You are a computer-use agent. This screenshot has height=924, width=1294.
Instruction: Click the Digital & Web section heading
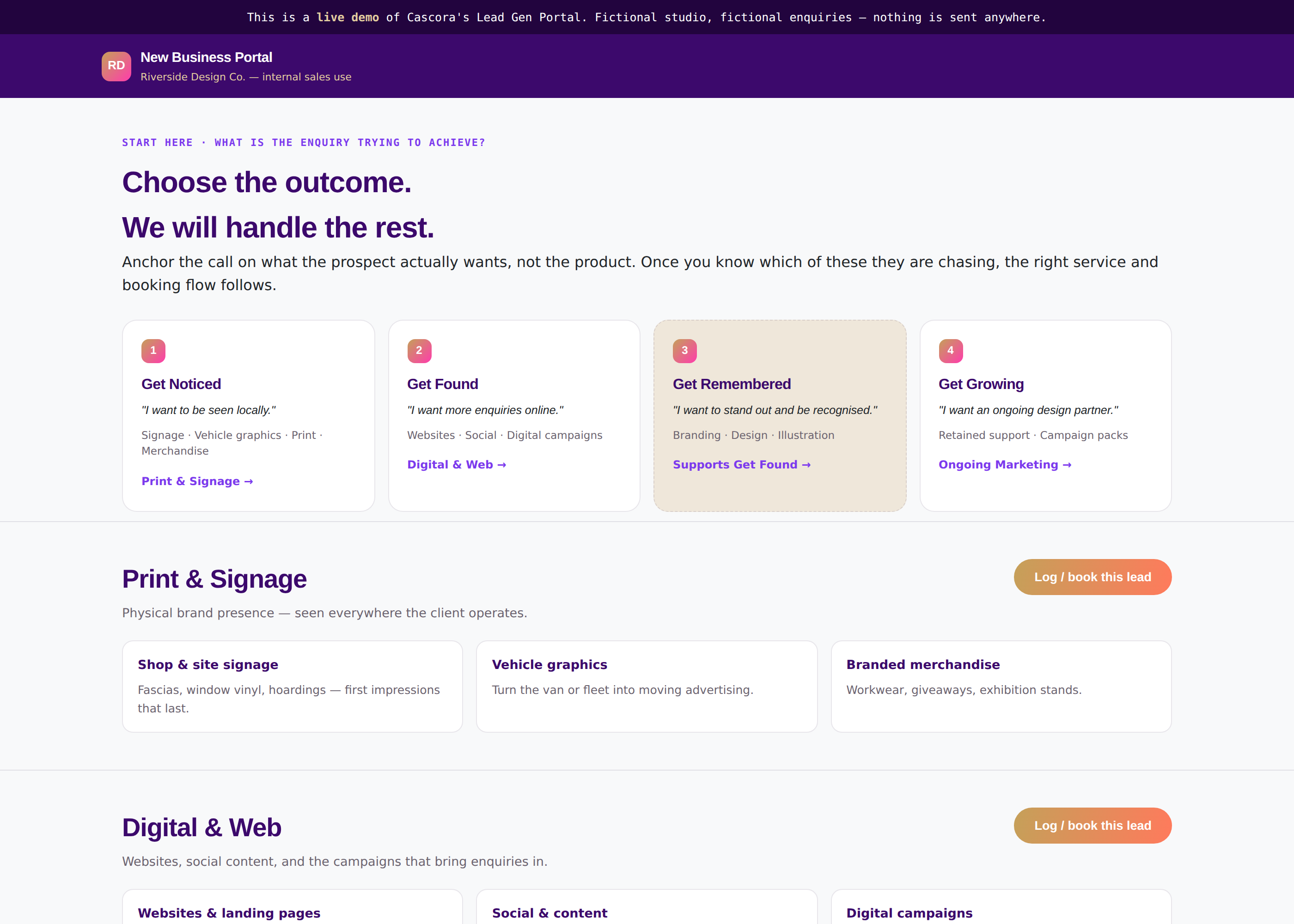(201, 828)
